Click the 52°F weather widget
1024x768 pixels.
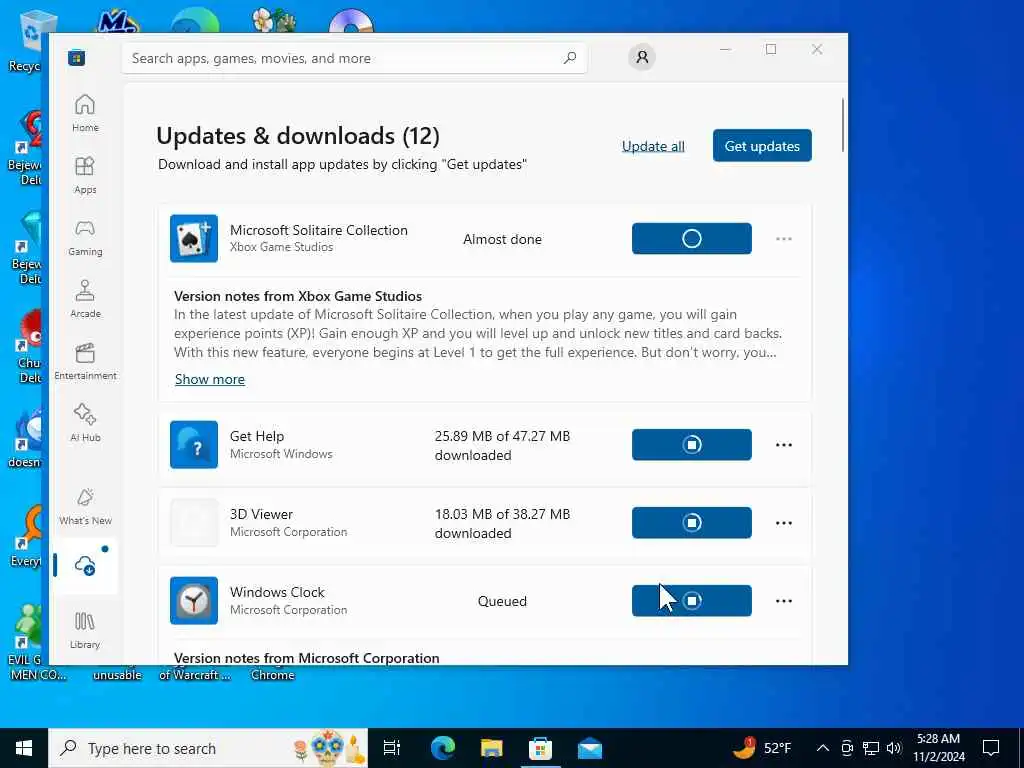point(762,748)
